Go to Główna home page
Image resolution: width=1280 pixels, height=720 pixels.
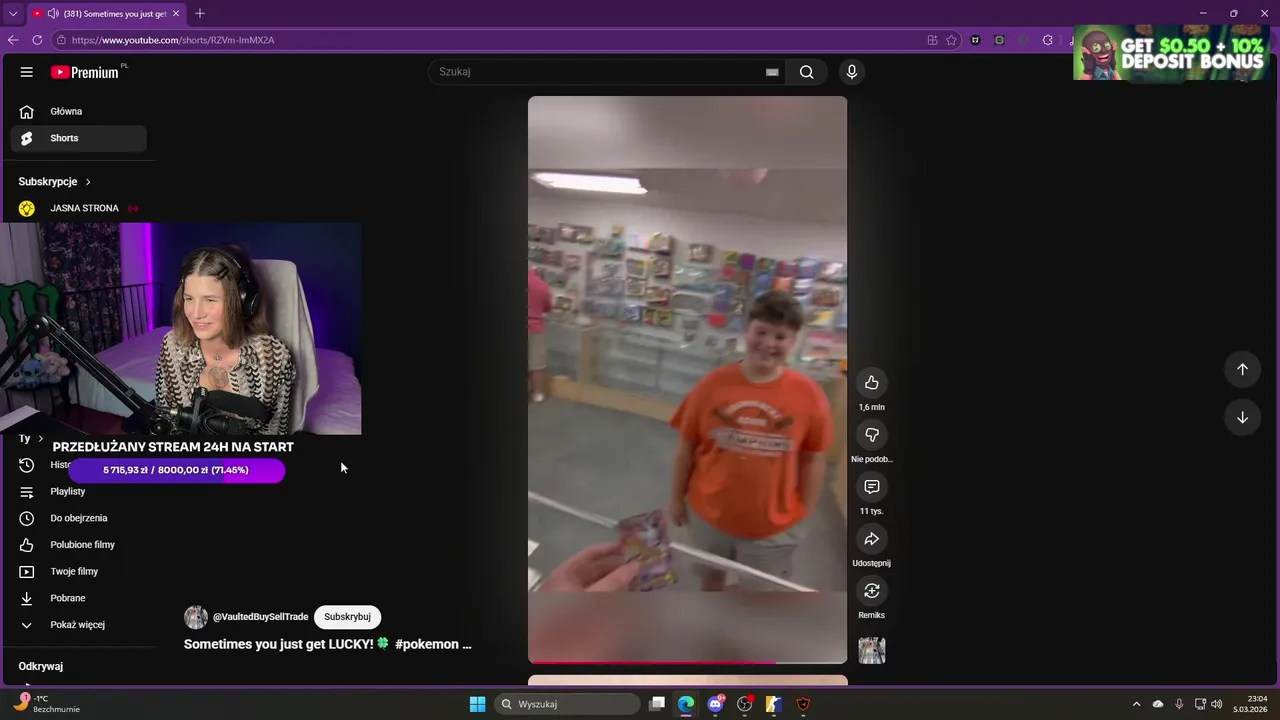click(78, 112)
